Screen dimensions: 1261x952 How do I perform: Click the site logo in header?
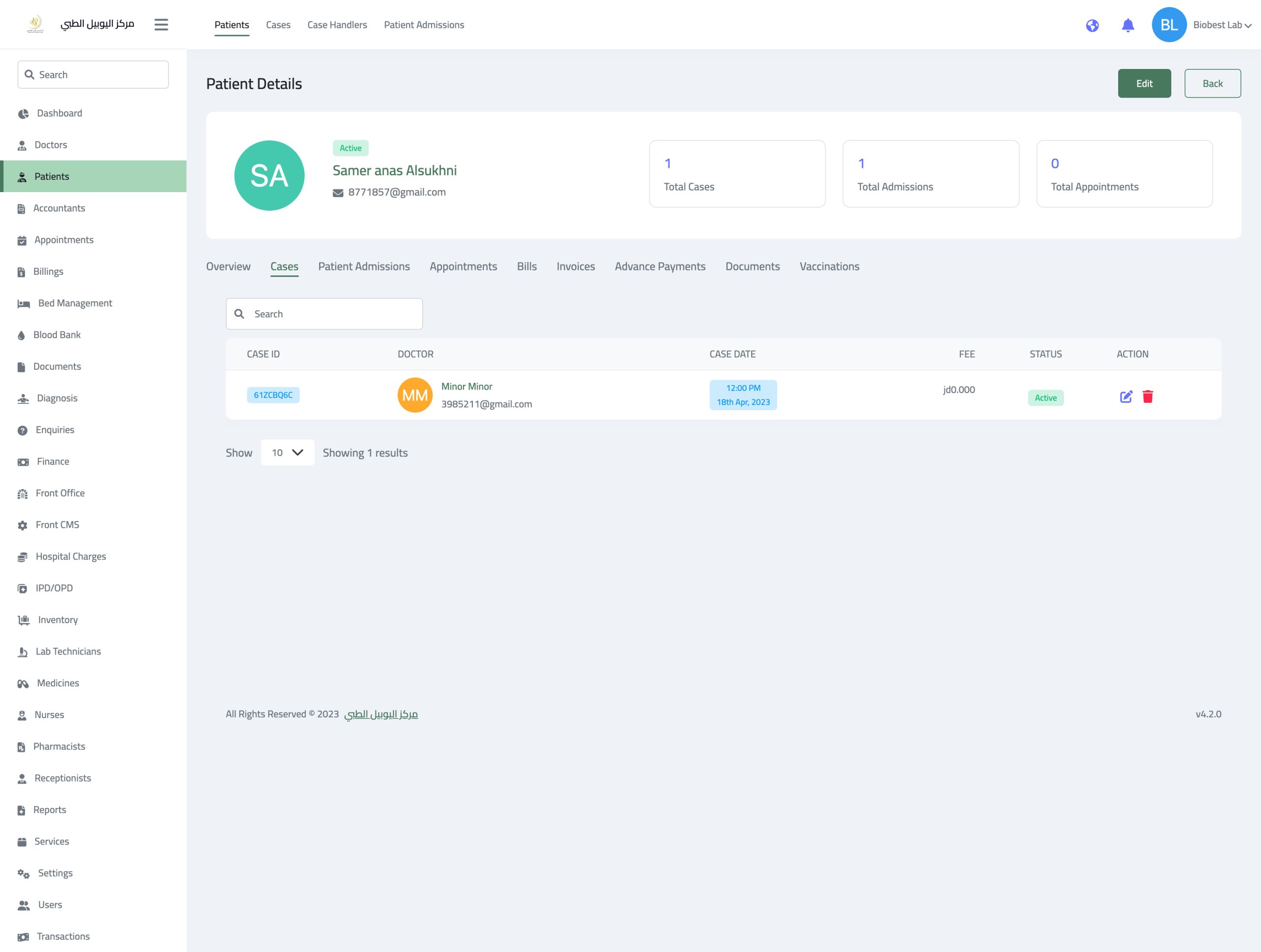pos(35,24)
